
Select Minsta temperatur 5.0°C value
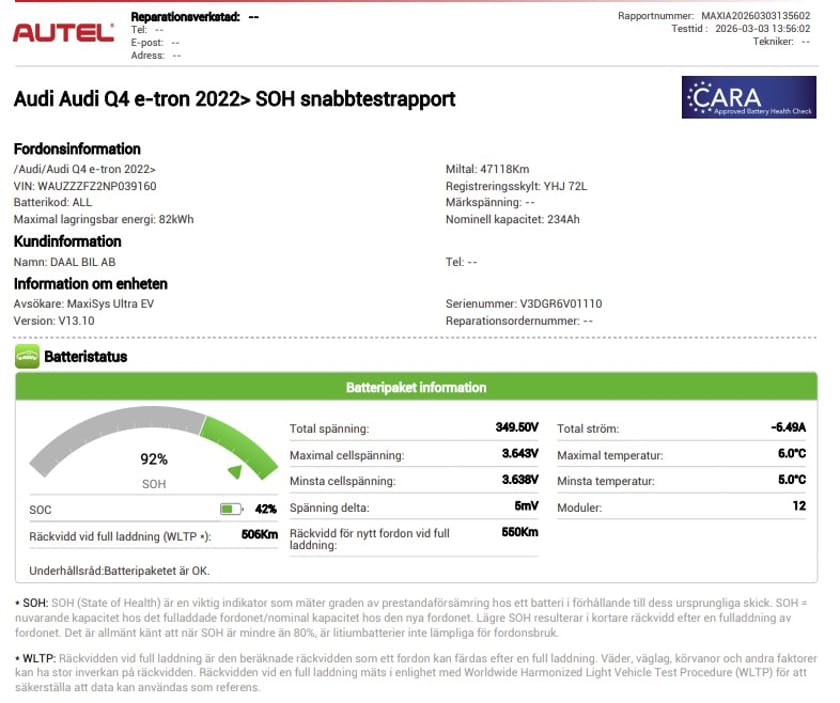pyautogui.click(x=792, y=479)
